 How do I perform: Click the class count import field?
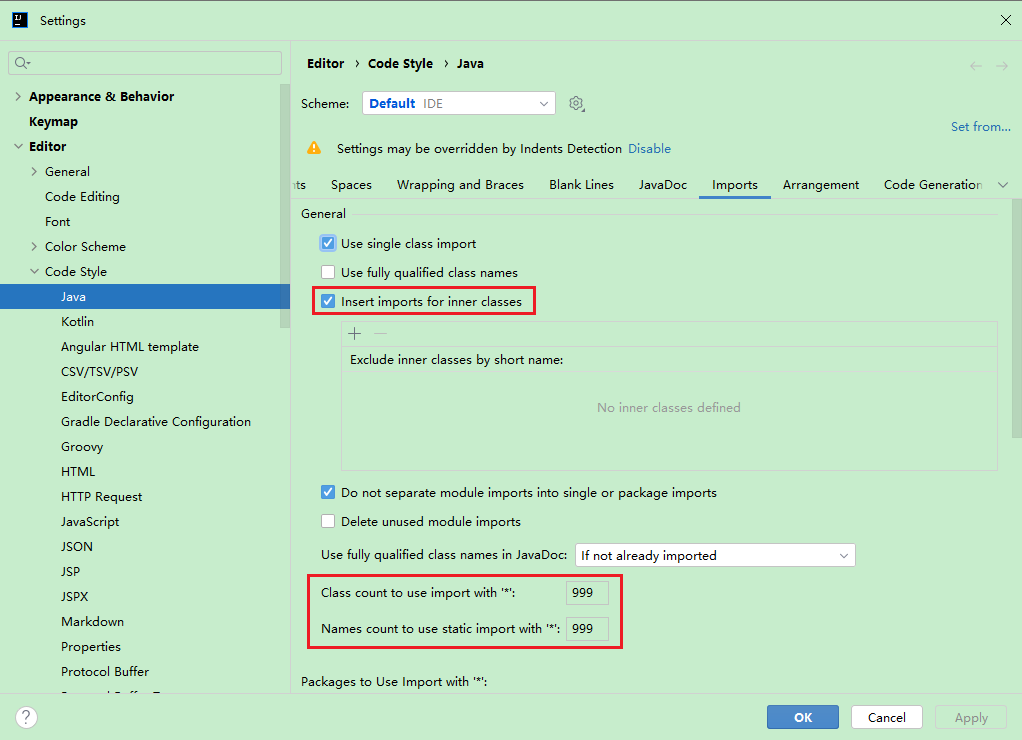click(x=587, y=593)
